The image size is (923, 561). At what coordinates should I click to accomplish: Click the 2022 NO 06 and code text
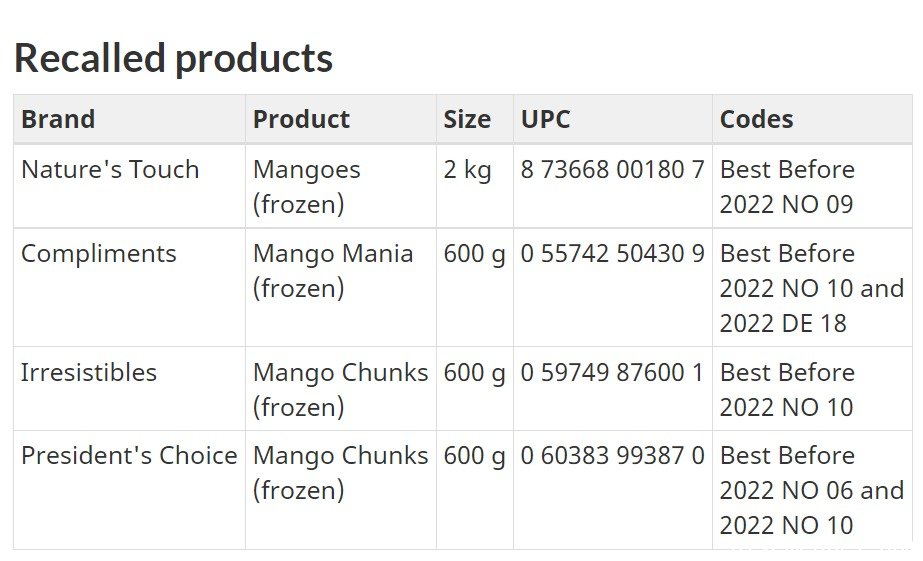point(812,490)
